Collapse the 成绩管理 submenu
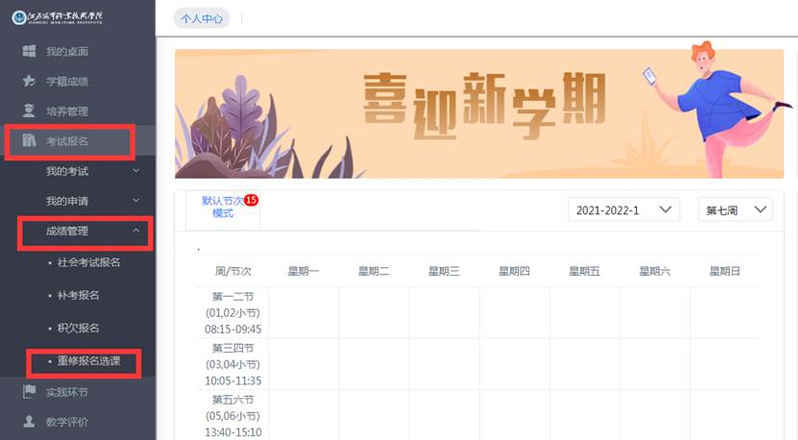The height and width of the screenshot is (440, 798). click(136, 231)
